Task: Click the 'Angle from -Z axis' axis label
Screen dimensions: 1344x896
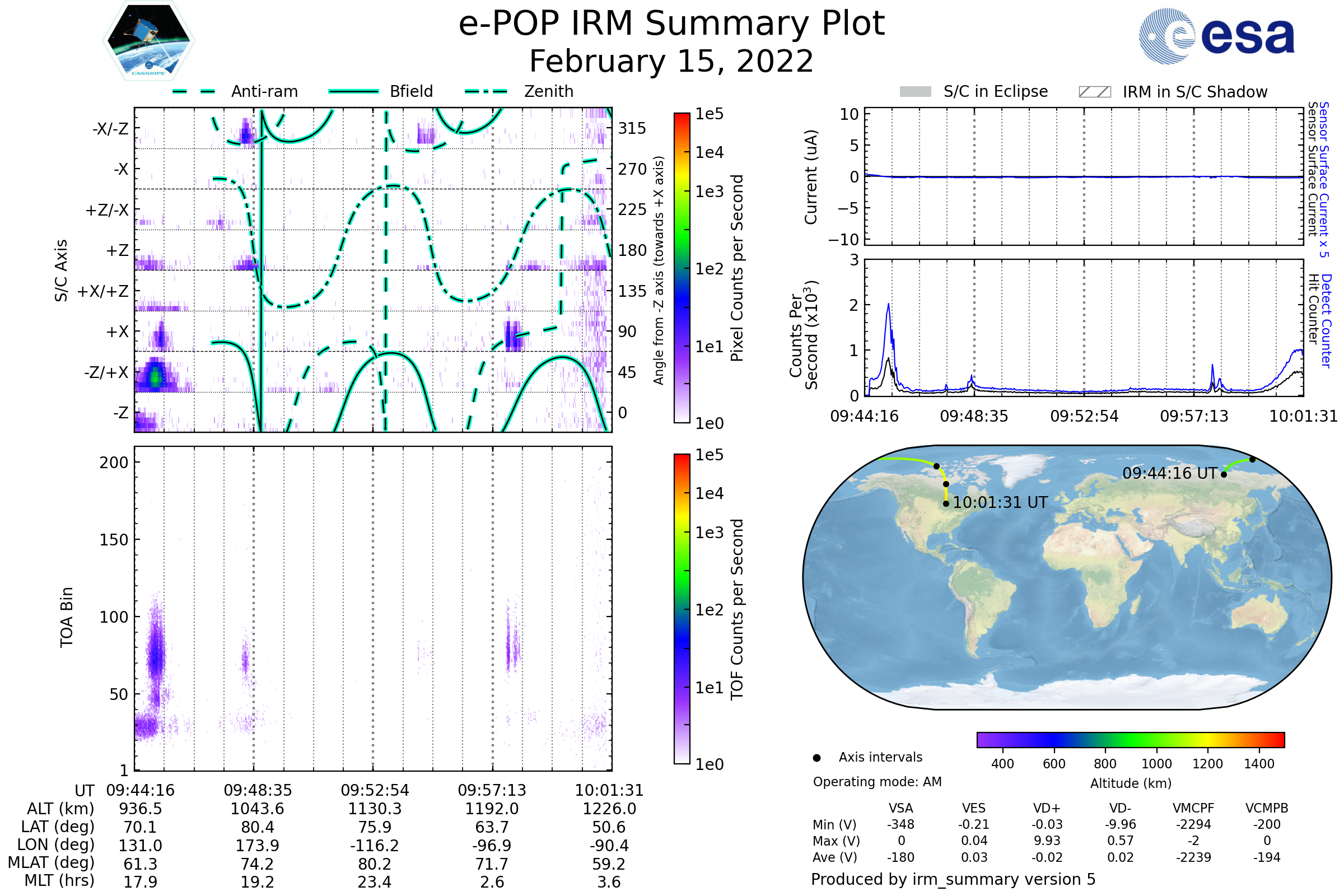Action: click(x=659, y=270)
